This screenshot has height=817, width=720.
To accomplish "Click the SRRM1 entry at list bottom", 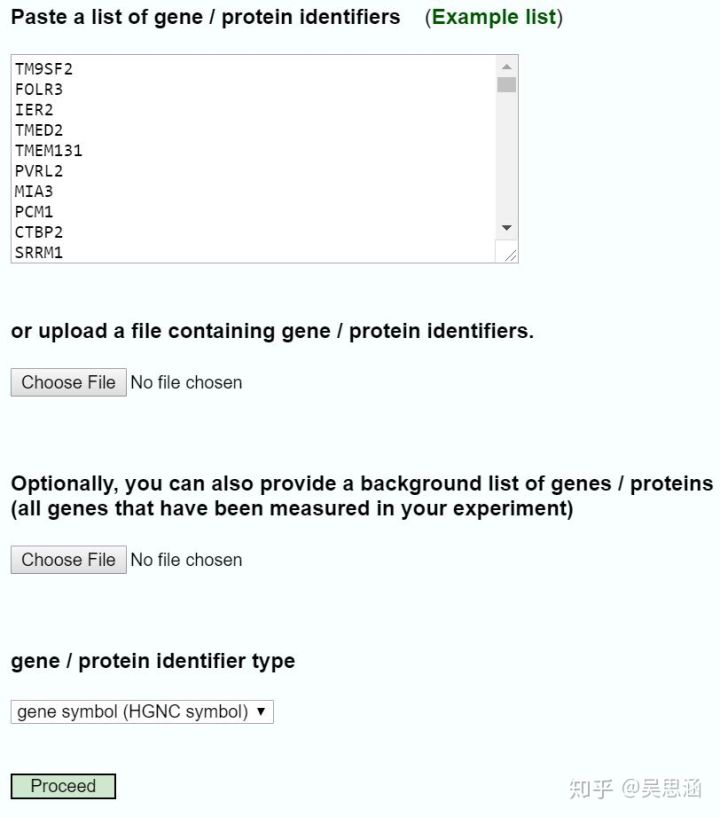I will coord(39,252).
